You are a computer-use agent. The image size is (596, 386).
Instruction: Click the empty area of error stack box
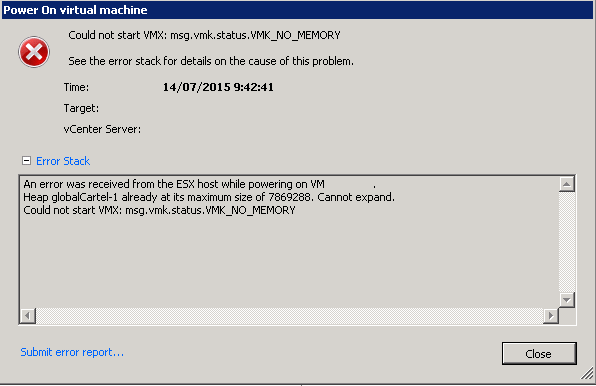(289, 262)
